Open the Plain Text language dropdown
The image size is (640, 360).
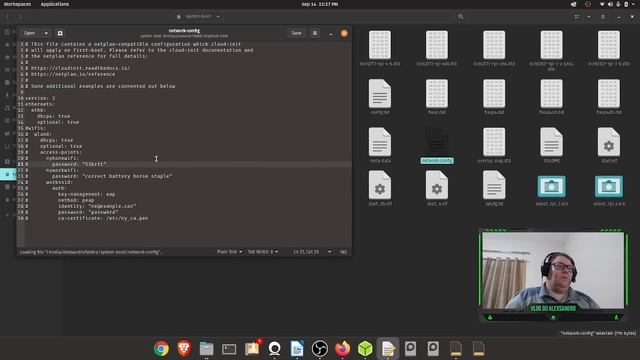tap(229, 252)
